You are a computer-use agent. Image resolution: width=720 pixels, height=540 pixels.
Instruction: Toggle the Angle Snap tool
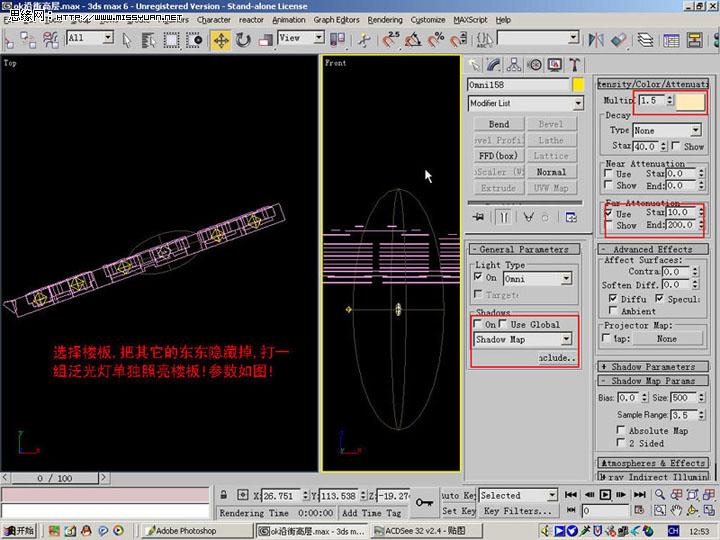click(x=413, y=40)
